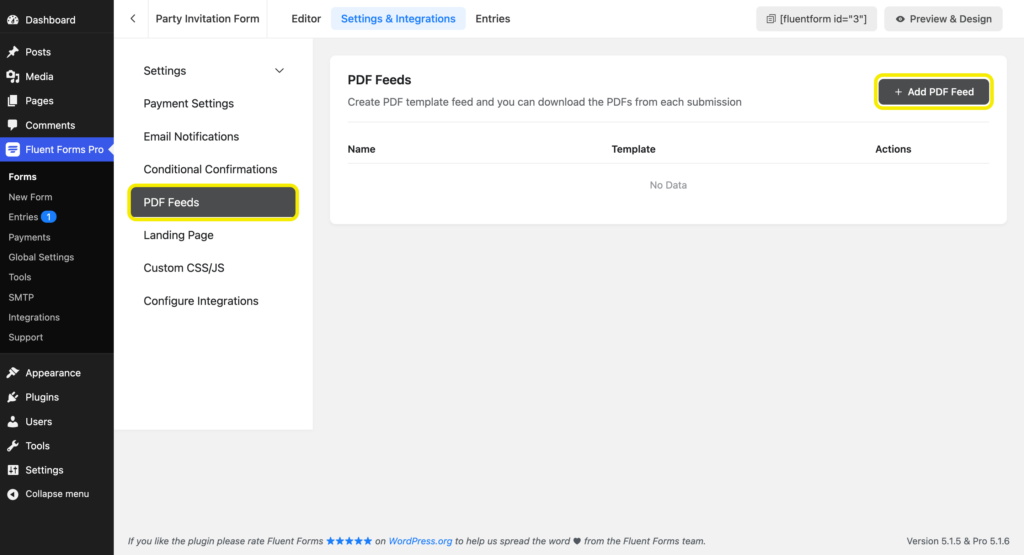Follow the WordPress.org link in footer

point(420,541)
